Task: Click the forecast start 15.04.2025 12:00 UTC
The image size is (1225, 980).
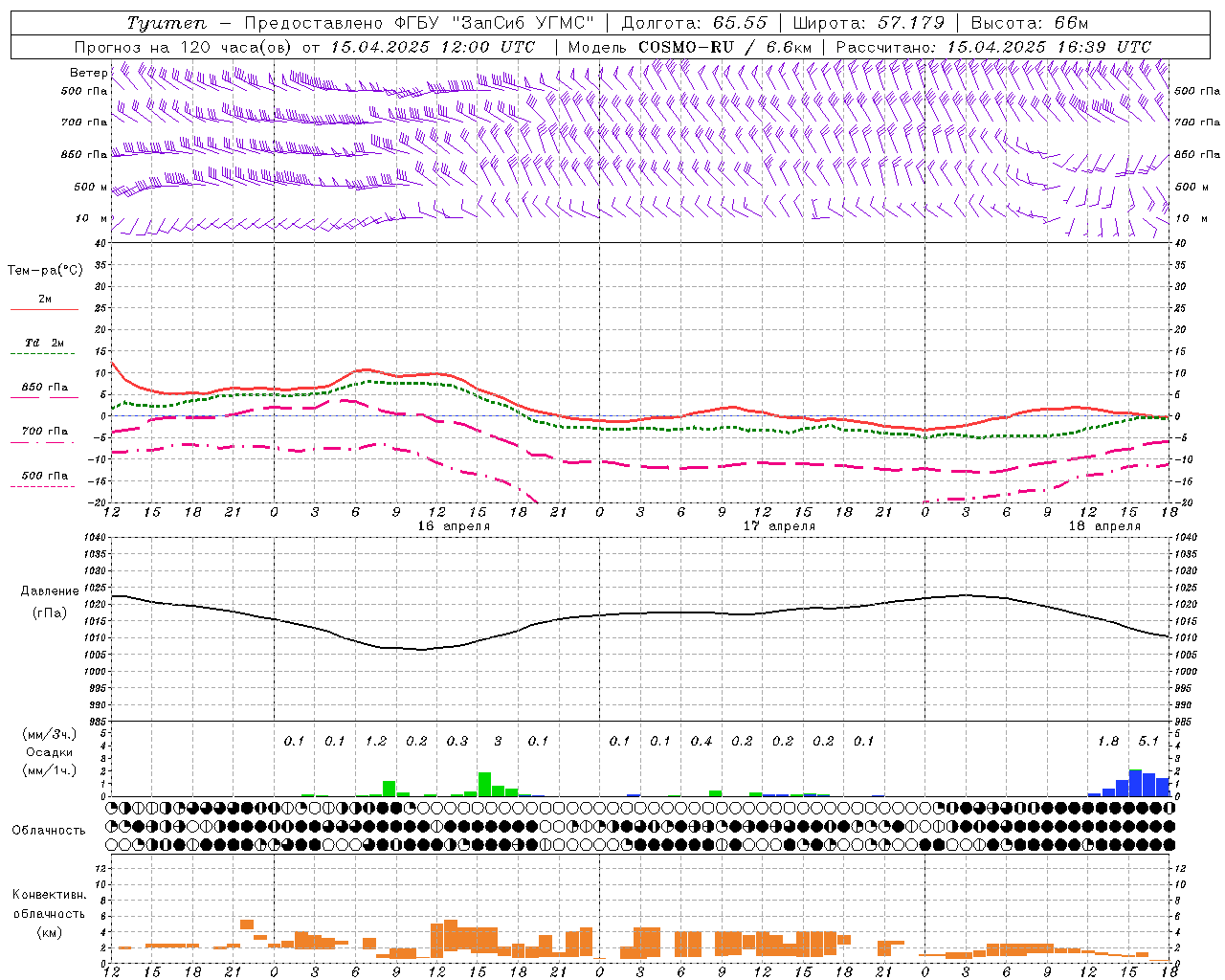Action: [x=433, y=47]
